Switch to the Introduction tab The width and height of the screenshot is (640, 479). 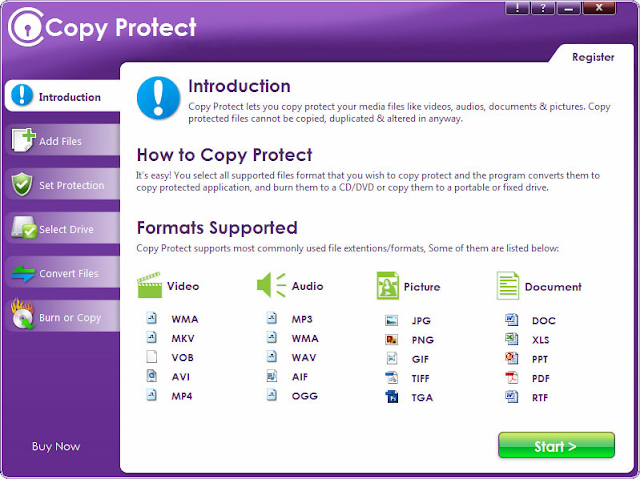tap(62, 96)
